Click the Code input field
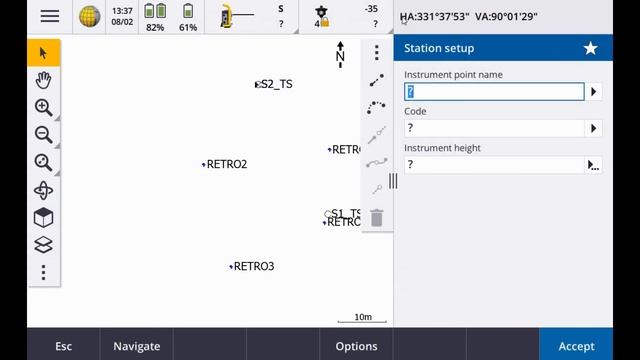 tap(494, 129)
